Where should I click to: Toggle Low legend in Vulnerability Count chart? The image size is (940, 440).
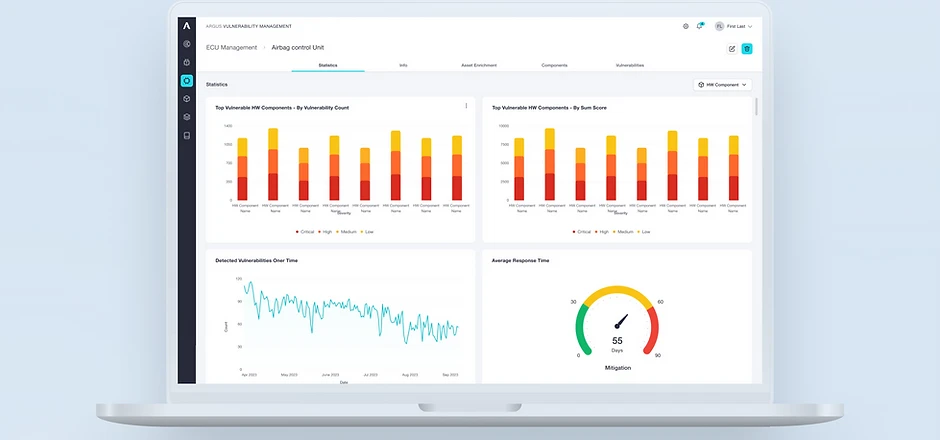point(367,231)
